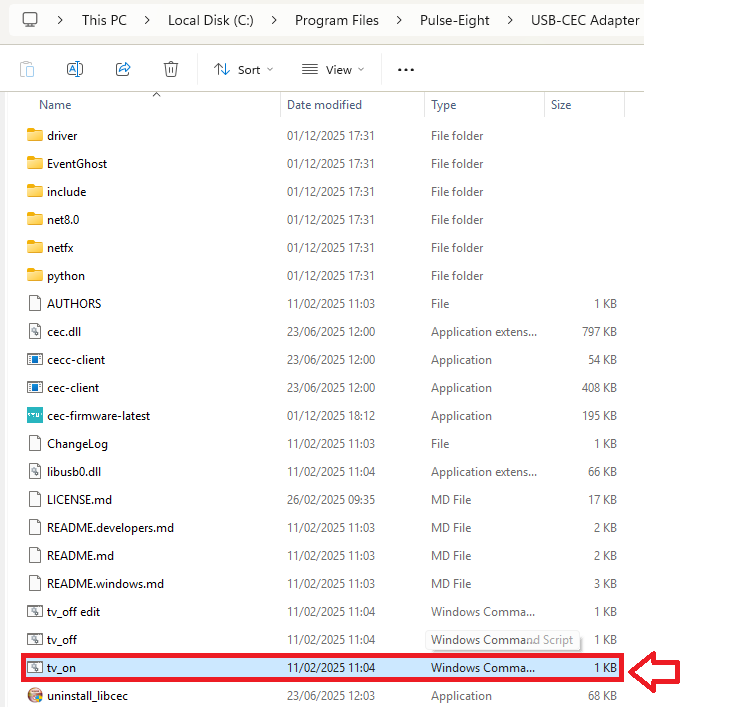Click the MD File type of README.md

(451, 556)
